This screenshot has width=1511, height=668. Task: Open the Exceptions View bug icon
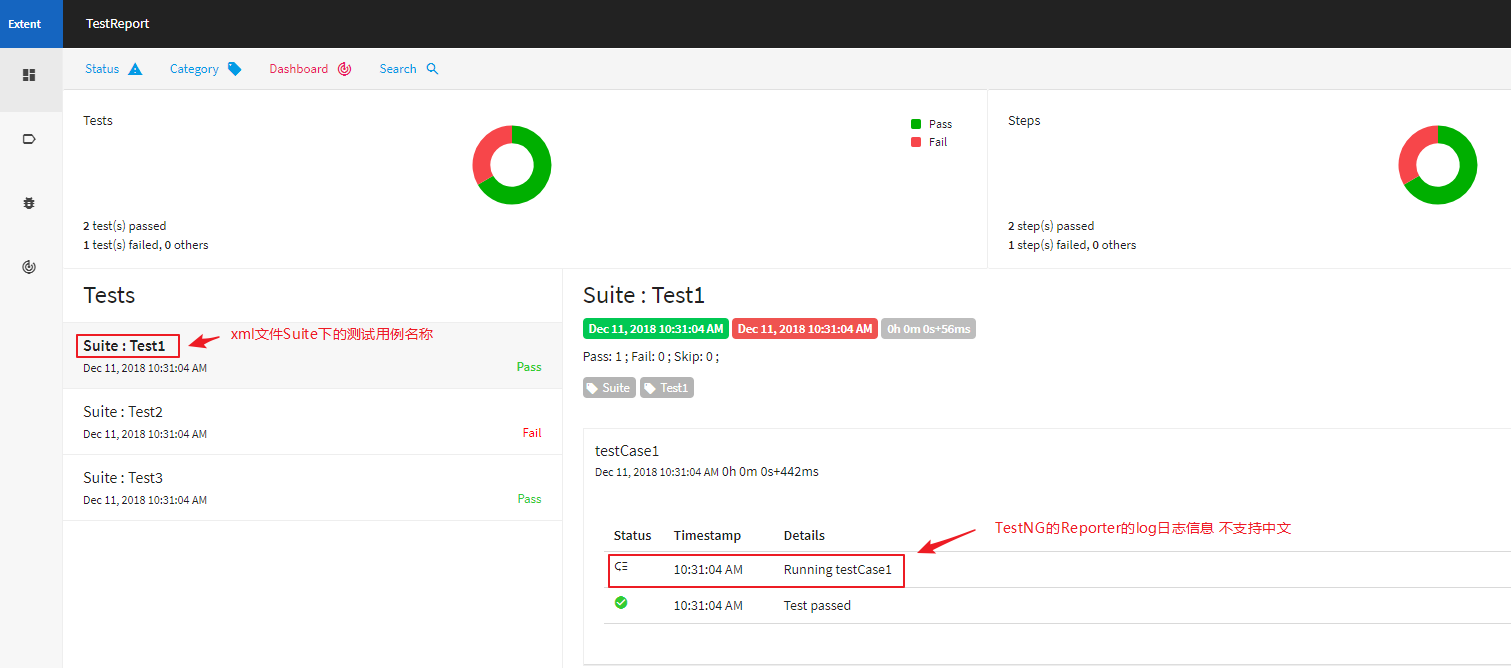[x=29, y=203]
